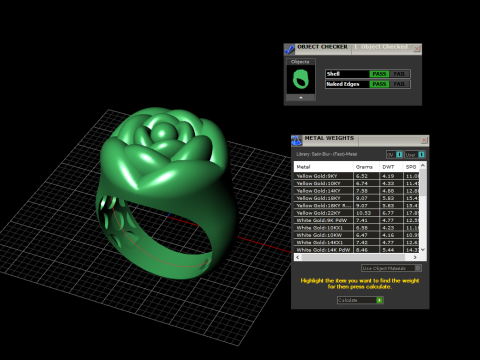Select the Yellow Gold:14KY row
480x360 pixels.
coord(356,191)
